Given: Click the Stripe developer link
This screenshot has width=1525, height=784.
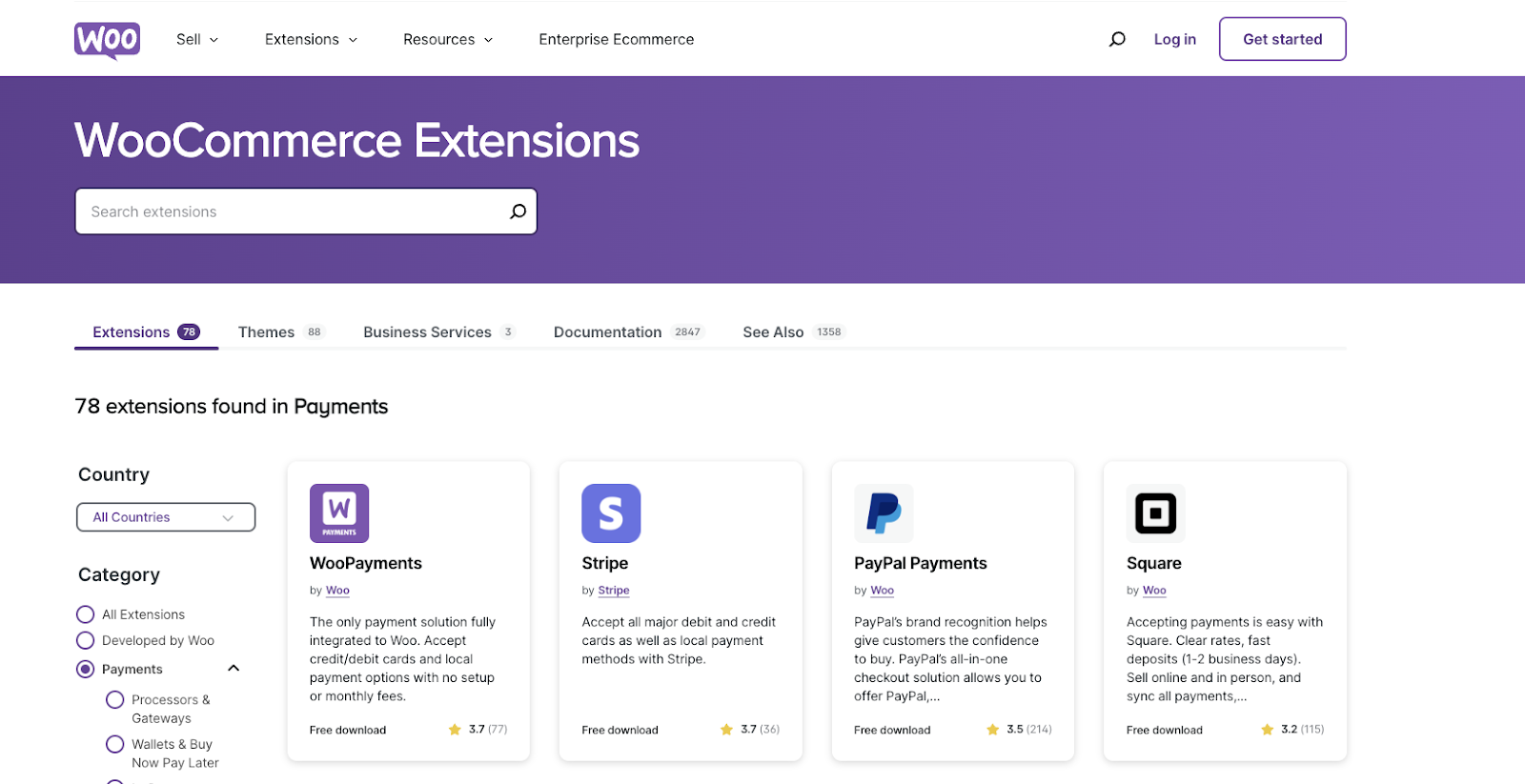Looking at the screenshot, I should click(x=614, y=591).
